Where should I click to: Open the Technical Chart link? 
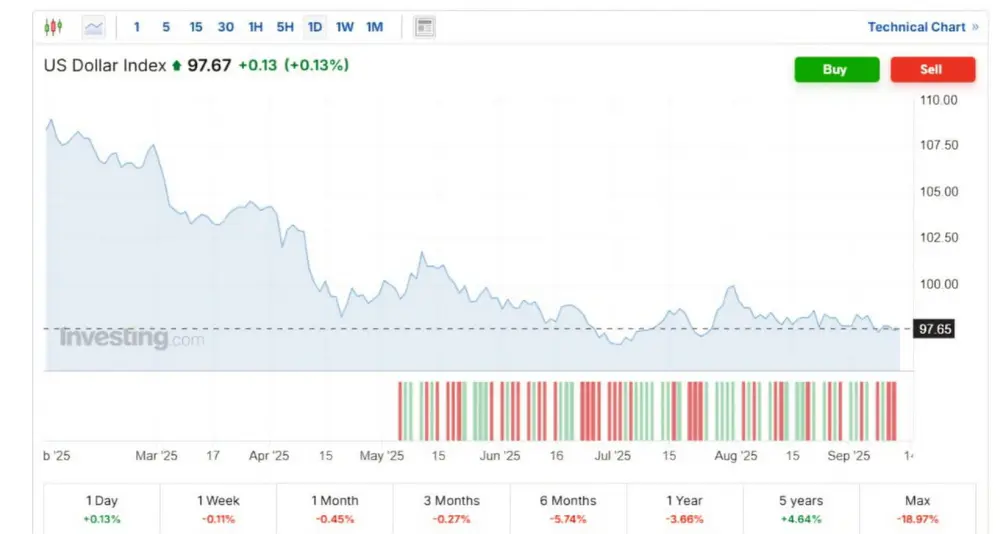[916, 27]
